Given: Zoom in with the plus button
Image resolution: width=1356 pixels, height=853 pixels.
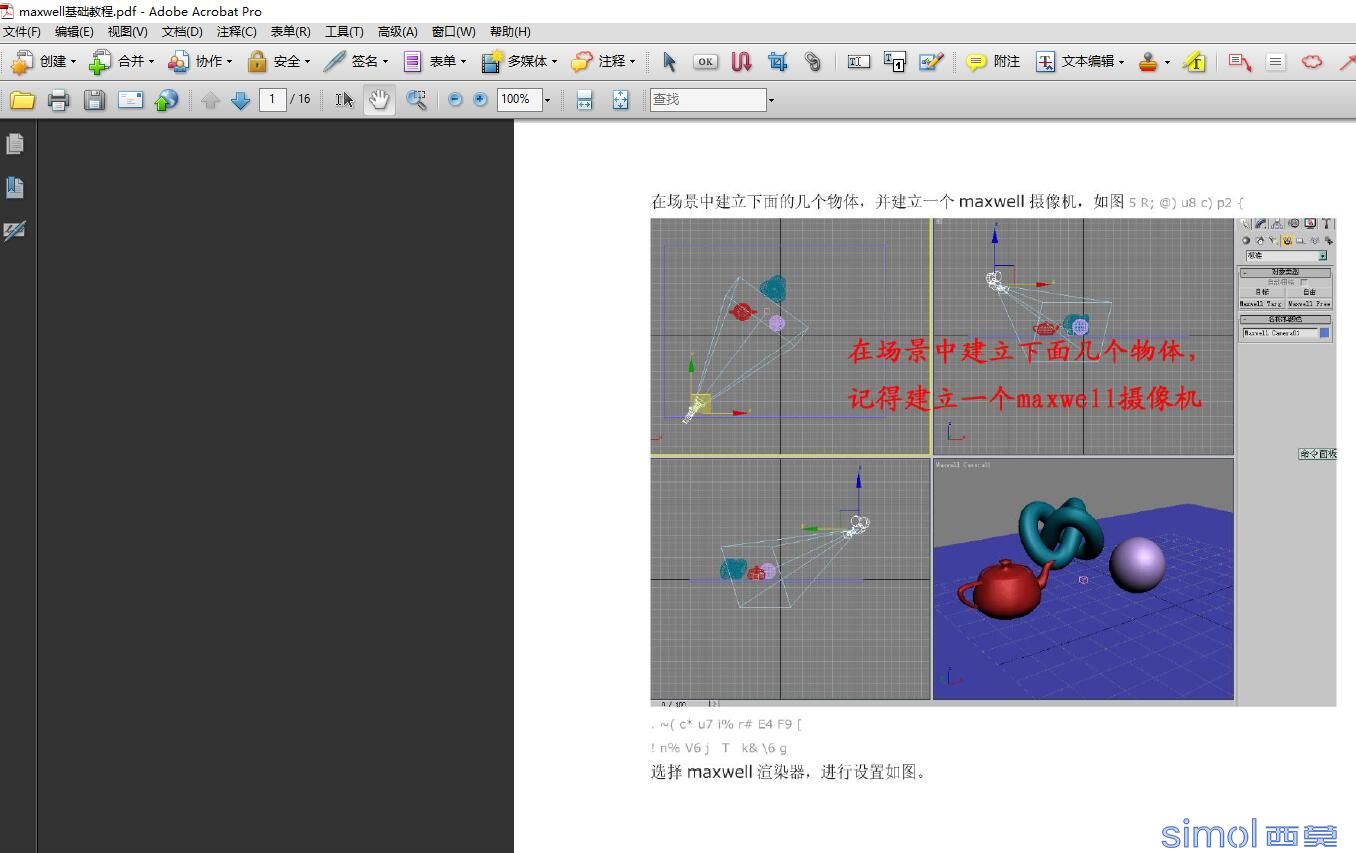Looking at the screenshot, I should click(481, 100).
